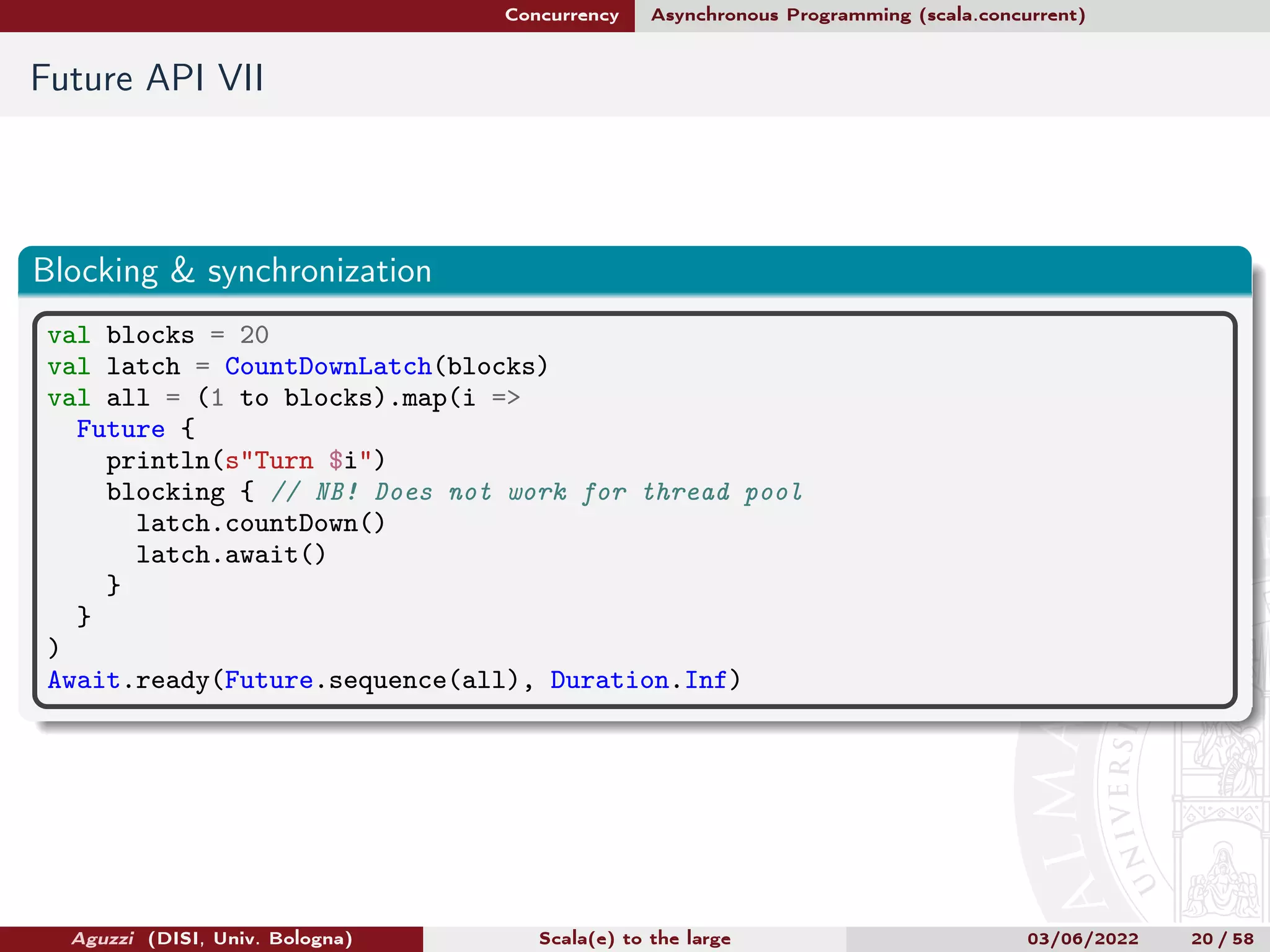Click the Blocking & synchronization block title
The height and width of the screenshot is (952, 1270).
tap(232, 271)
